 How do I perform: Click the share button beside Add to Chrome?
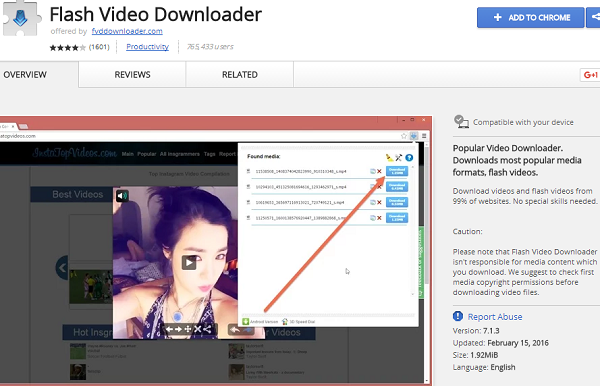click(x=594, y=17)
